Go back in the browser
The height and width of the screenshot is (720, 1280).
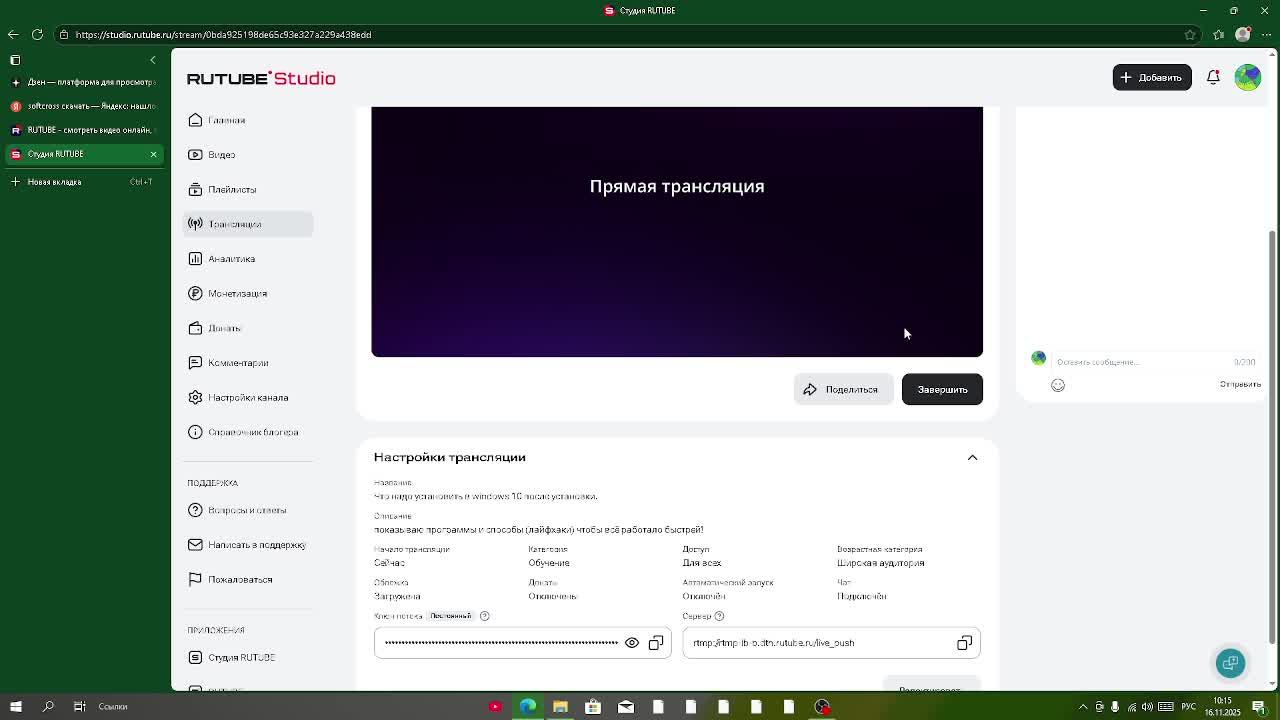click(13, 34)
